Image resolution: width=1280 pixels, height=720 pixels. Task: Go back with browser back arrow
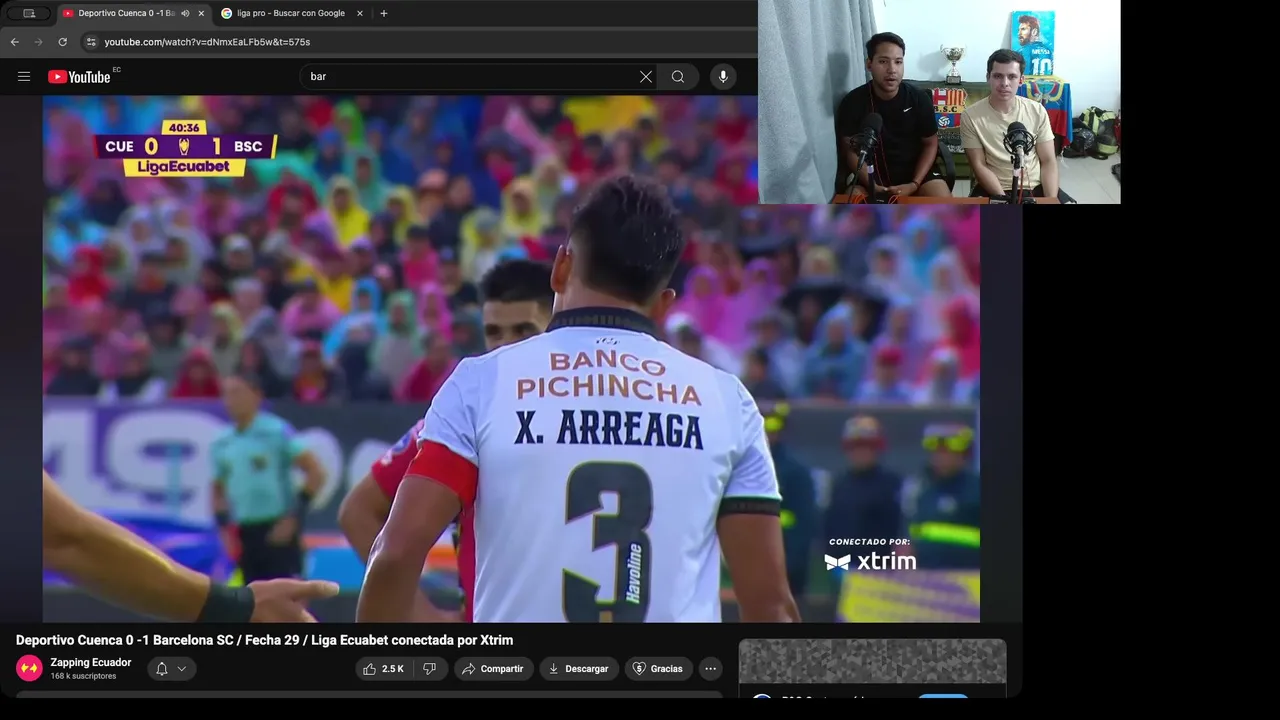click(15, 42)
